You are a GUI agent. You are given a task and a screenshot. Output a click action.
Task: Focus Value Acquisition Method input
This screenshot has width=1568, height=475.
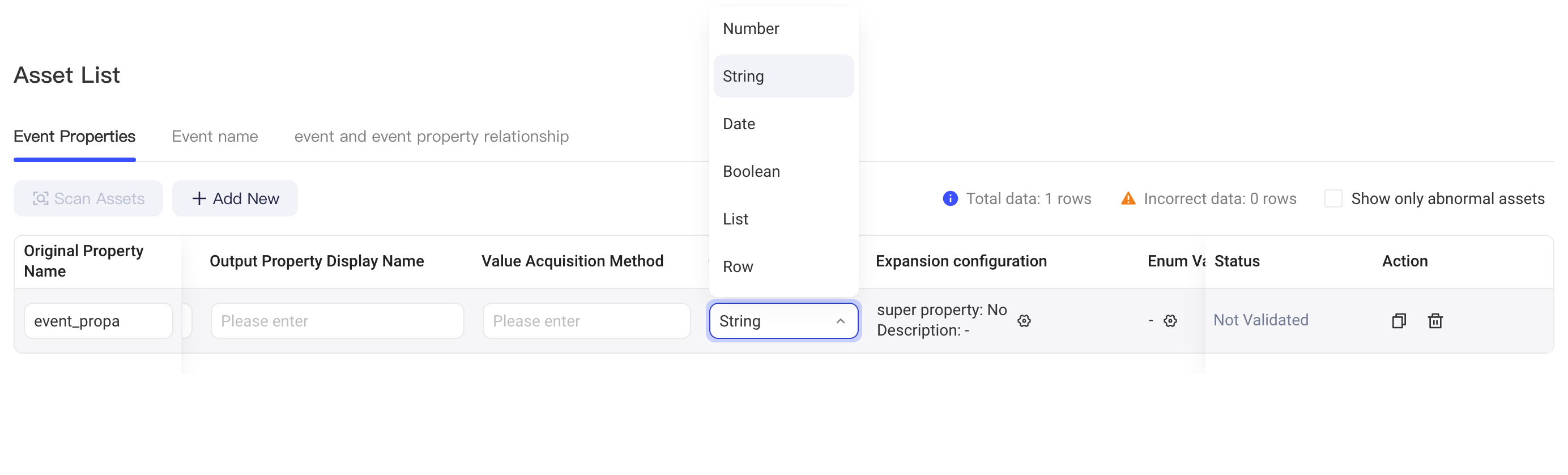[x=586, y=321]
